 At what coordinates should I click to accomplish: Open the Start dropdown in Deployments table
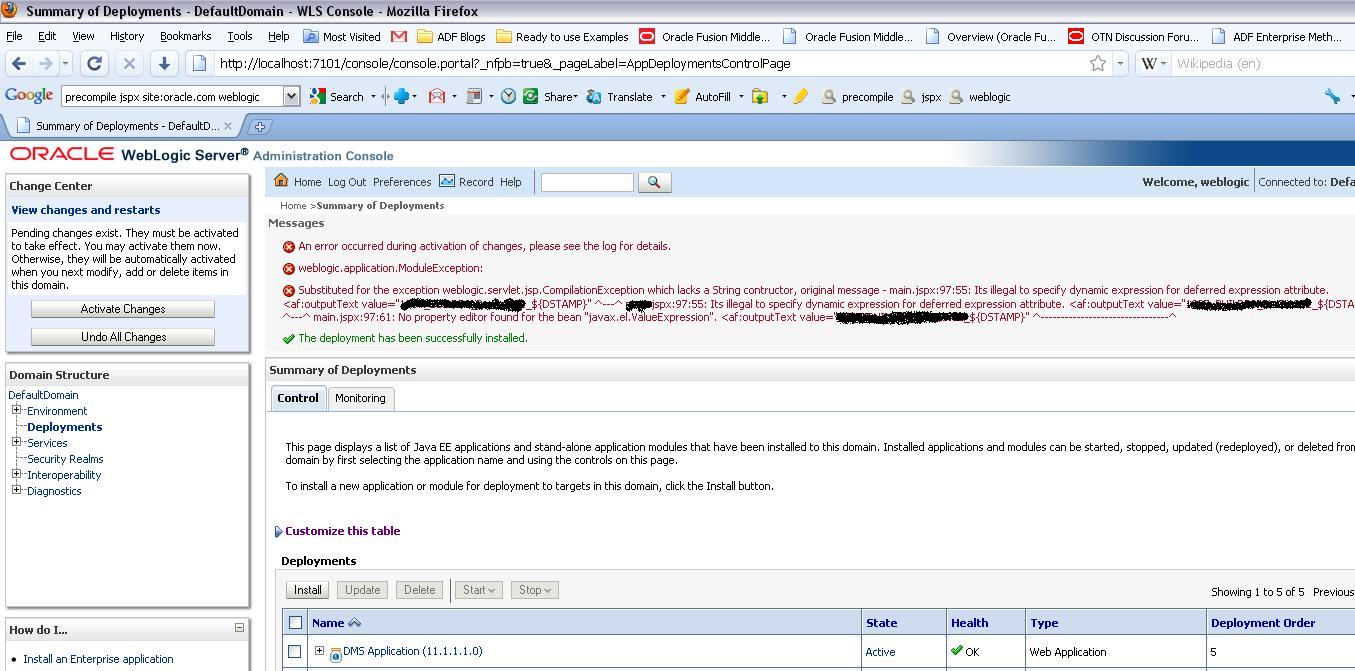pyautogui.click(x=478, y=590)
